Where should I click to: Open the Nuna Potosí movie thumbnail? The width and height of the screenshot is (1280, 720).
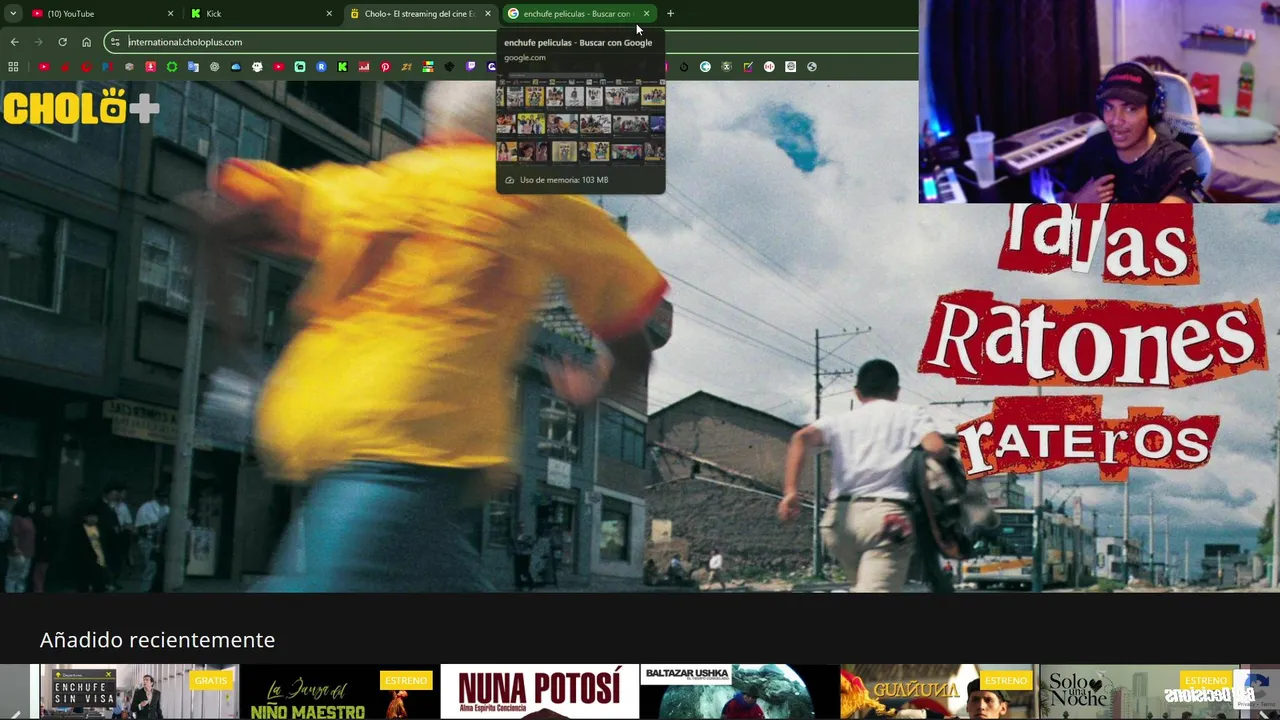coord(539,692)
